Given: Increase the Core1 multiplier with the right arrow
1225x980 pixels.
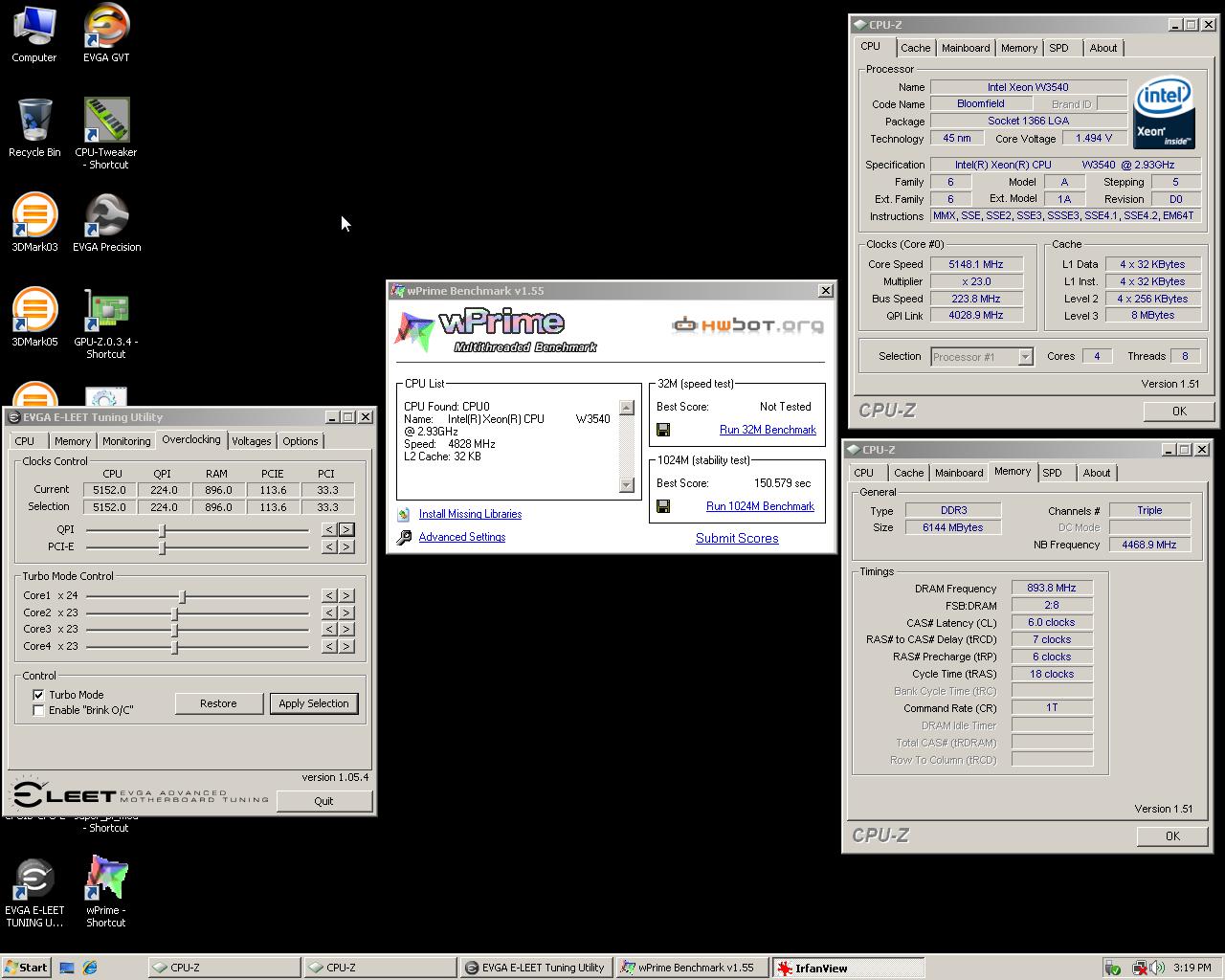Looking at the screenshot, I should (x=345, y=595).
